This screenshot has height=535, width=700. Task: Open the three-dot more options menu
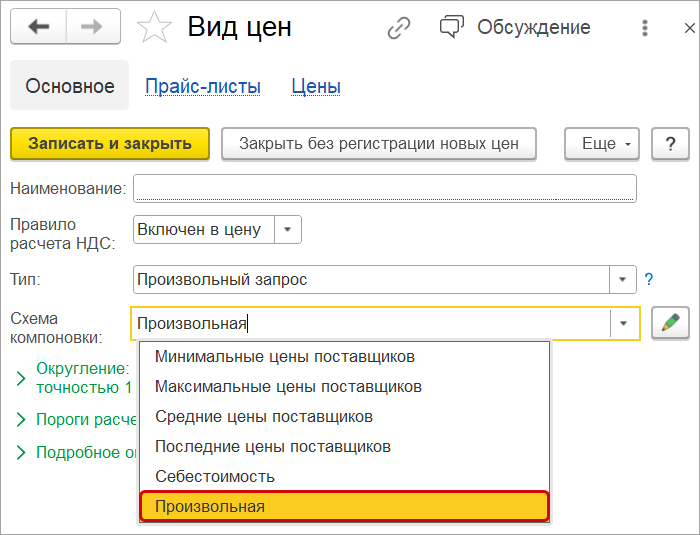point(645,27)
